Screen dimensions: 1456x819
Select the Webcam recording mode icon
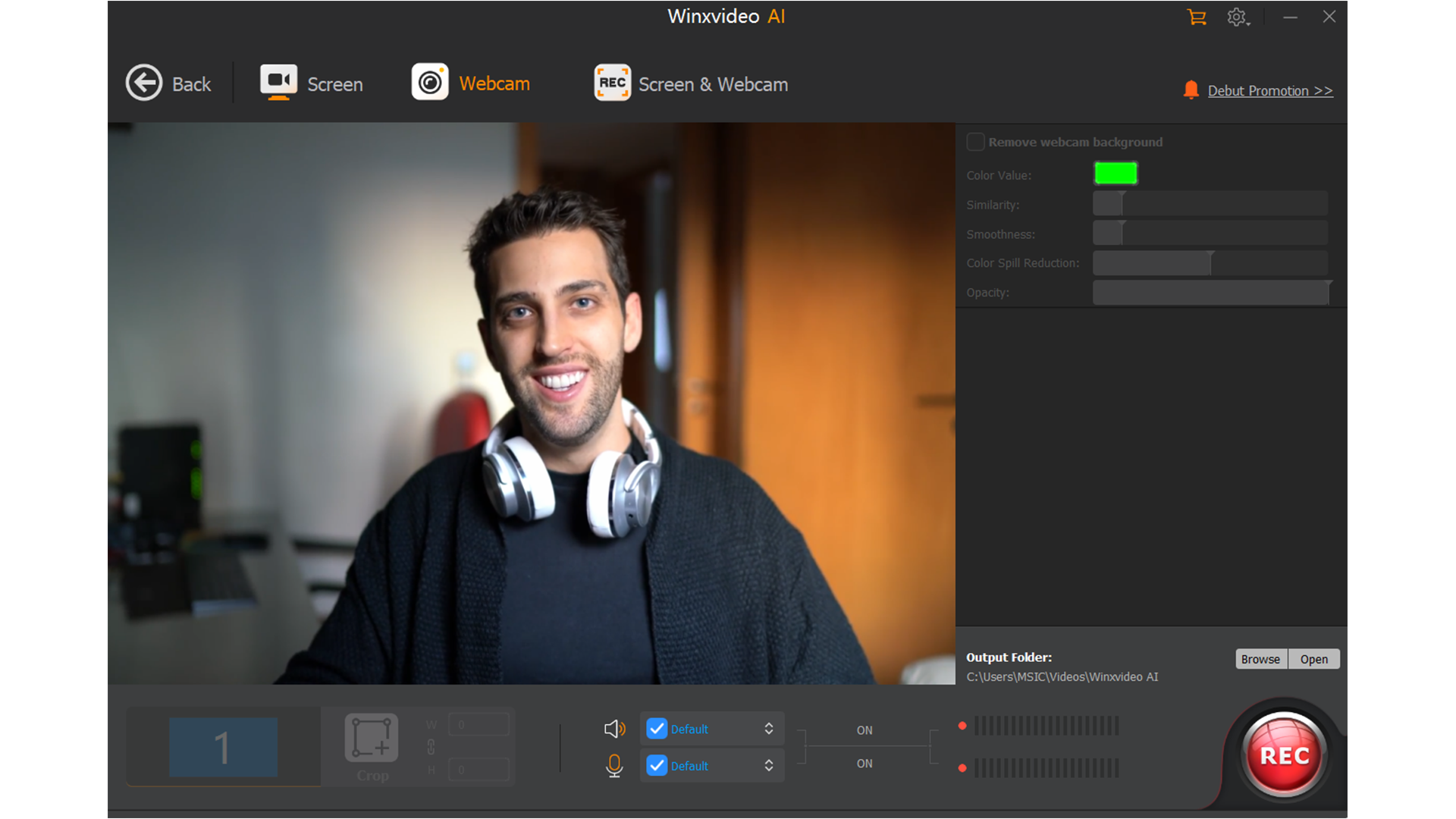point(430,82)
